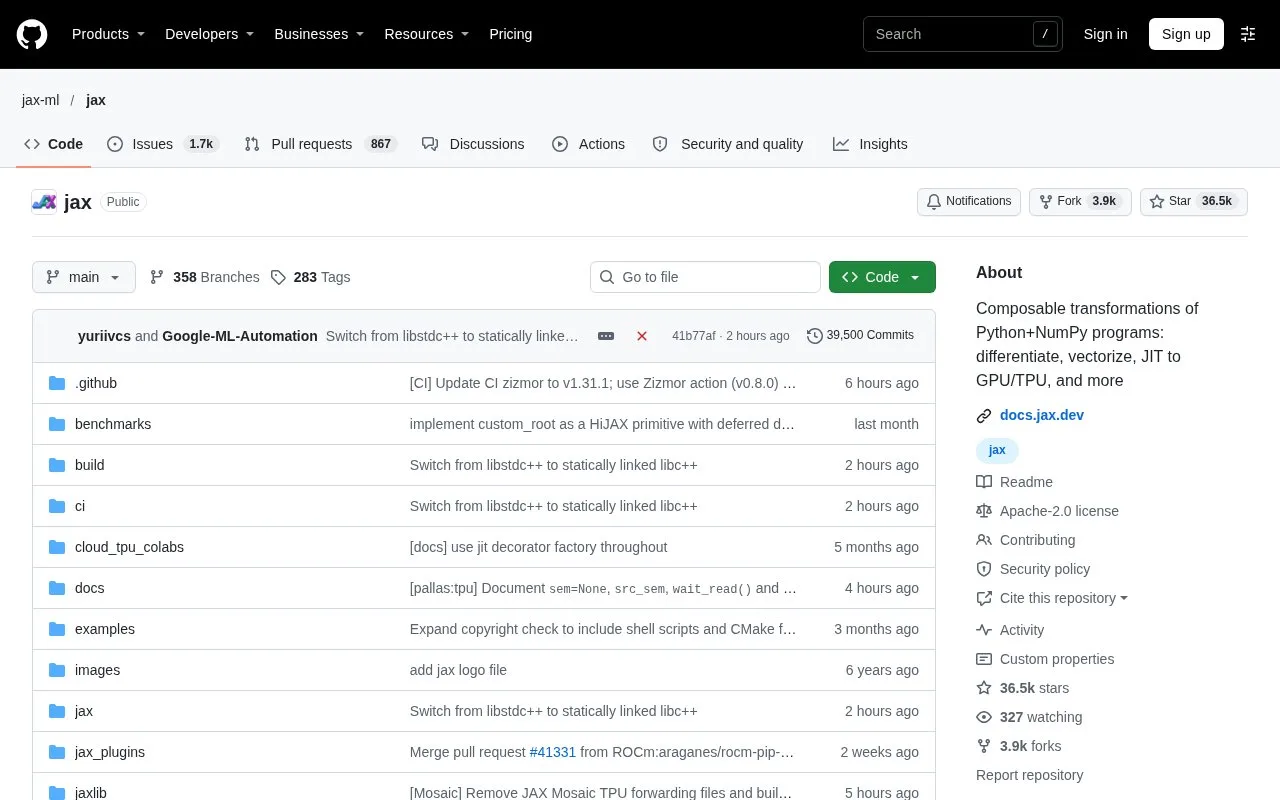This screenshot has width=1280, height=800.
Task: Open the .github folder icon
Action: [57, 383]
